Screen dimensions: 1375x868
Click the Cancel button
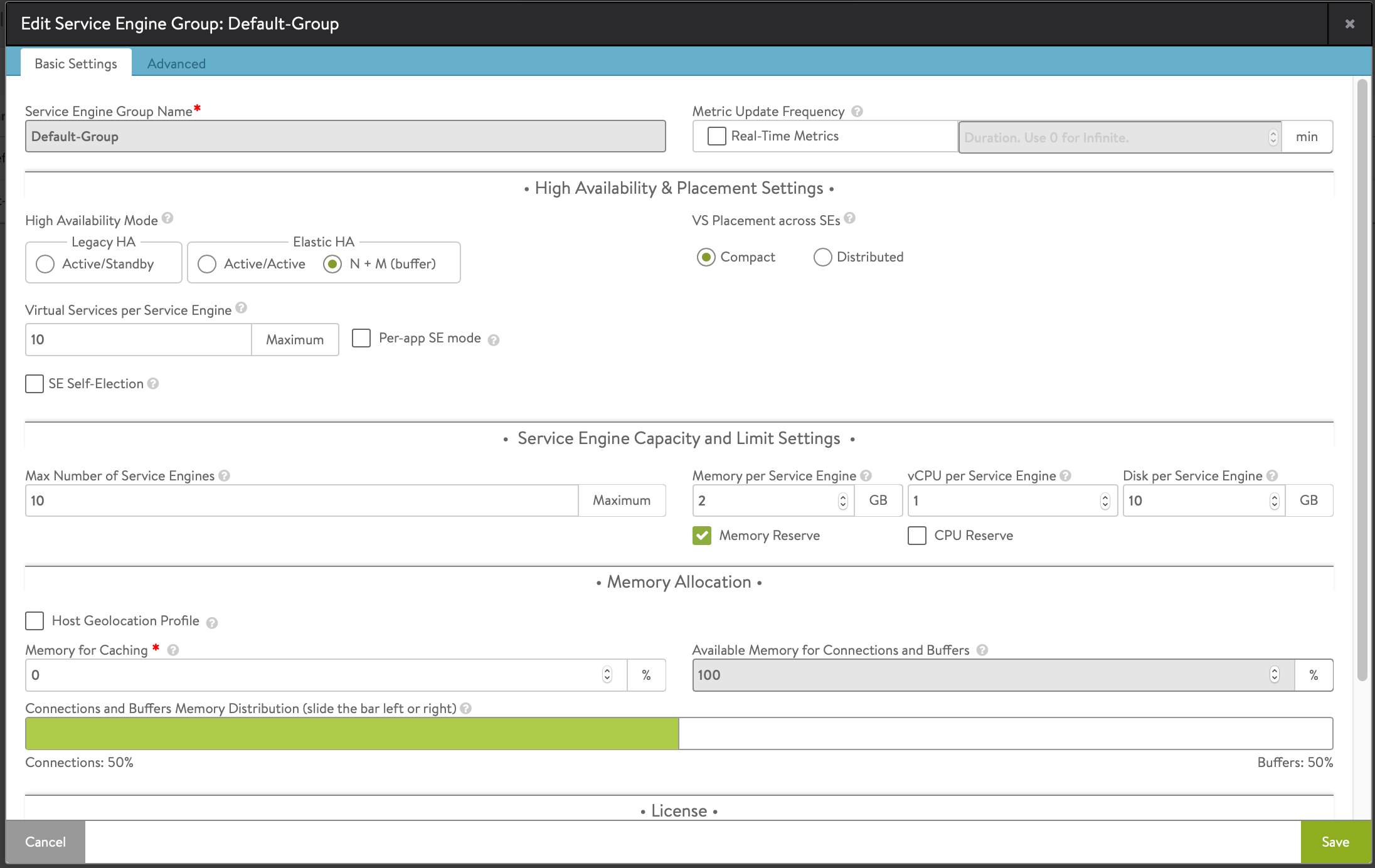point(45,842)
